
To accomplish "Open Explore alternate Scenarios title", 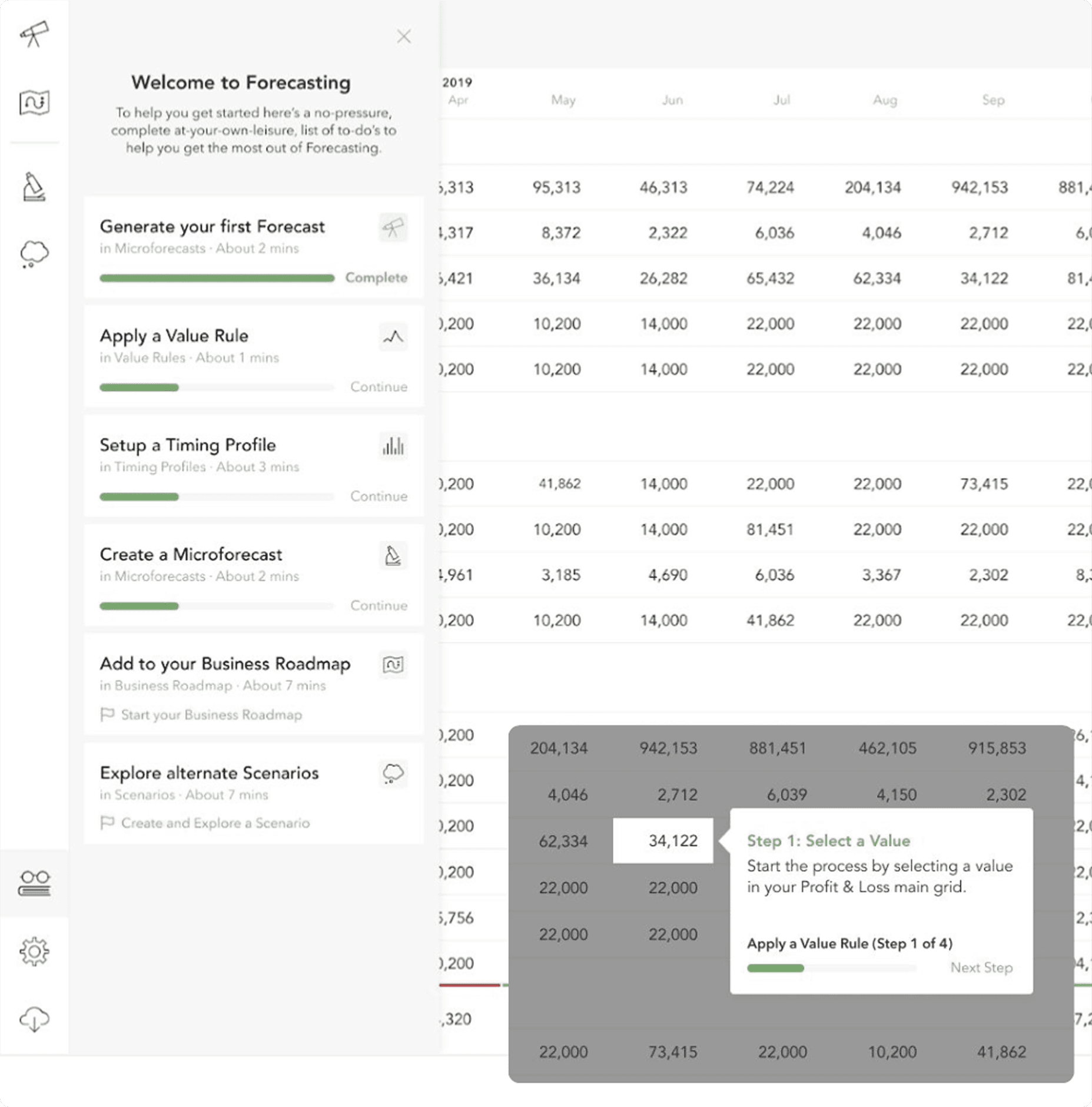I will point(209,773).
